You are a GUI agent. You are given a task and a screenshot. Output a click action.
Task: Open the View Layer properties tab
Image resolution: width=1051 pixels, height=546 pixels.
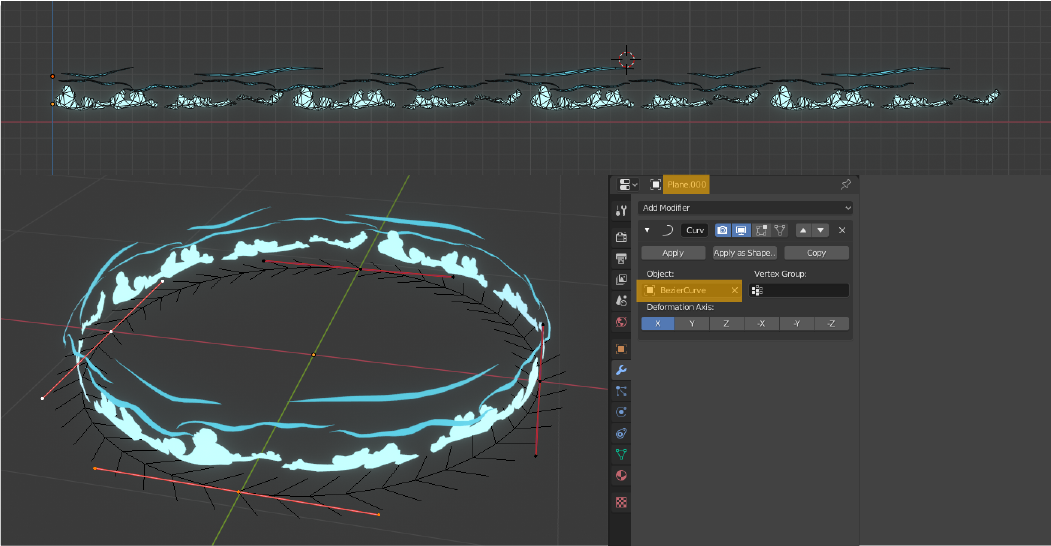click(x=621, y=280)
